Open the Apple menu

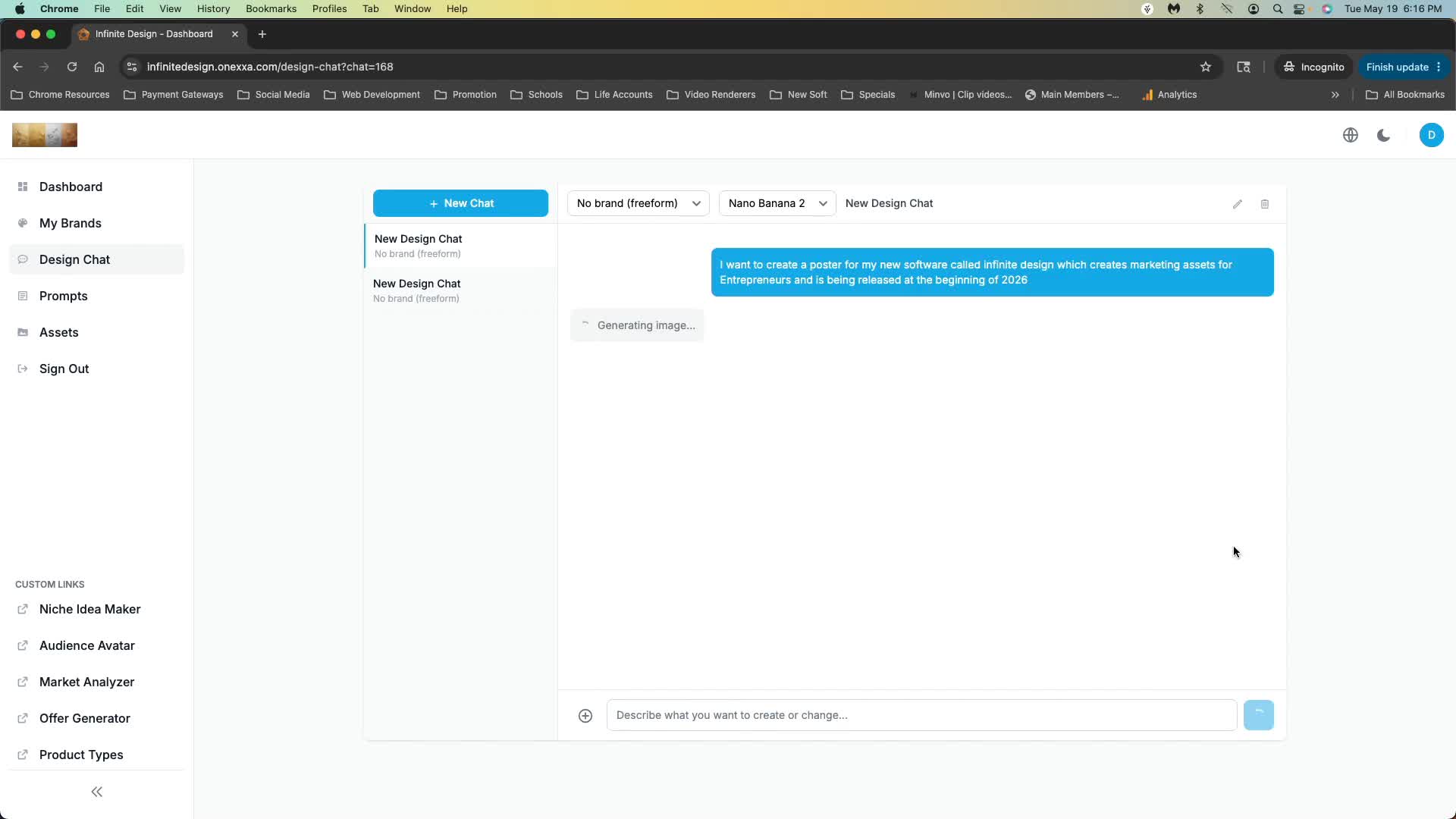(x=20, y=9)
